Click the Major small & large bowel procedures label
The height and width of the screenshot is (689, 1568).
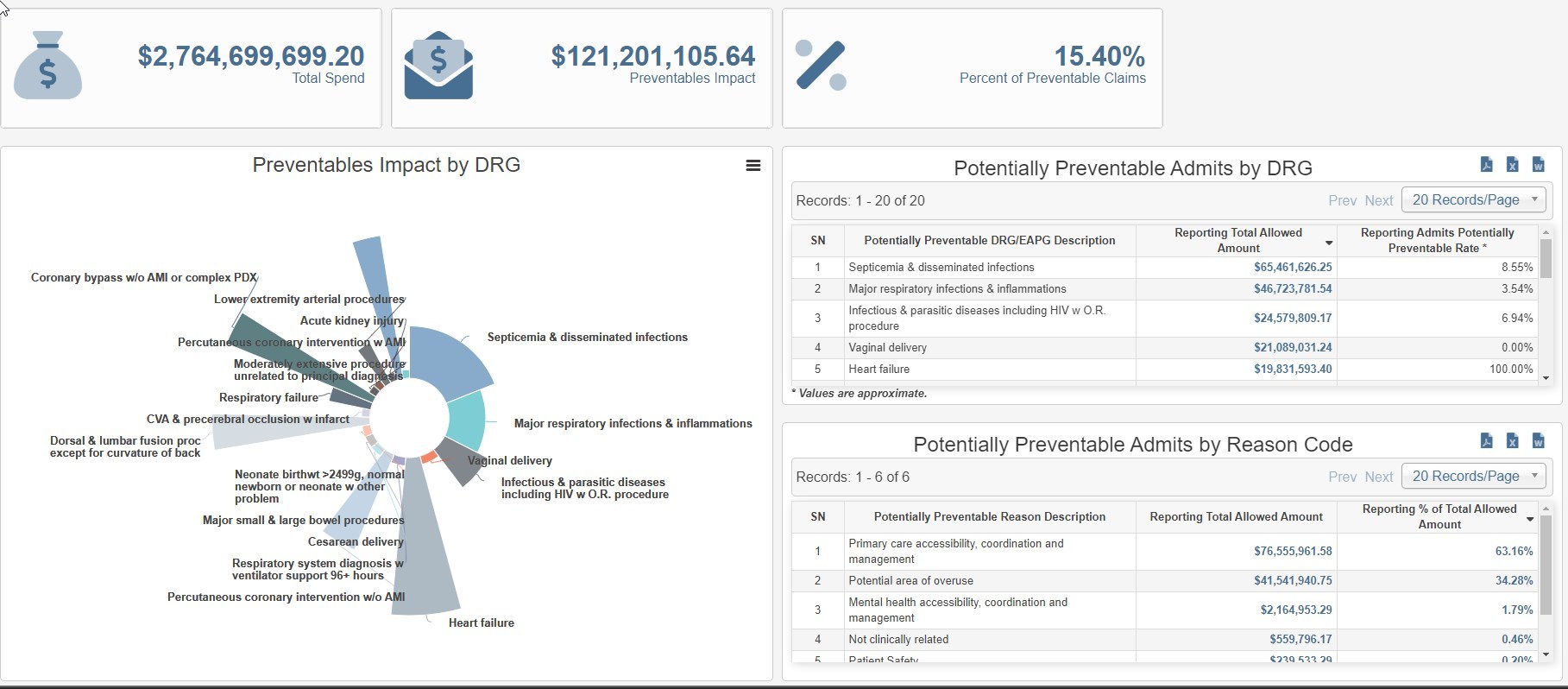click(303, 521)
